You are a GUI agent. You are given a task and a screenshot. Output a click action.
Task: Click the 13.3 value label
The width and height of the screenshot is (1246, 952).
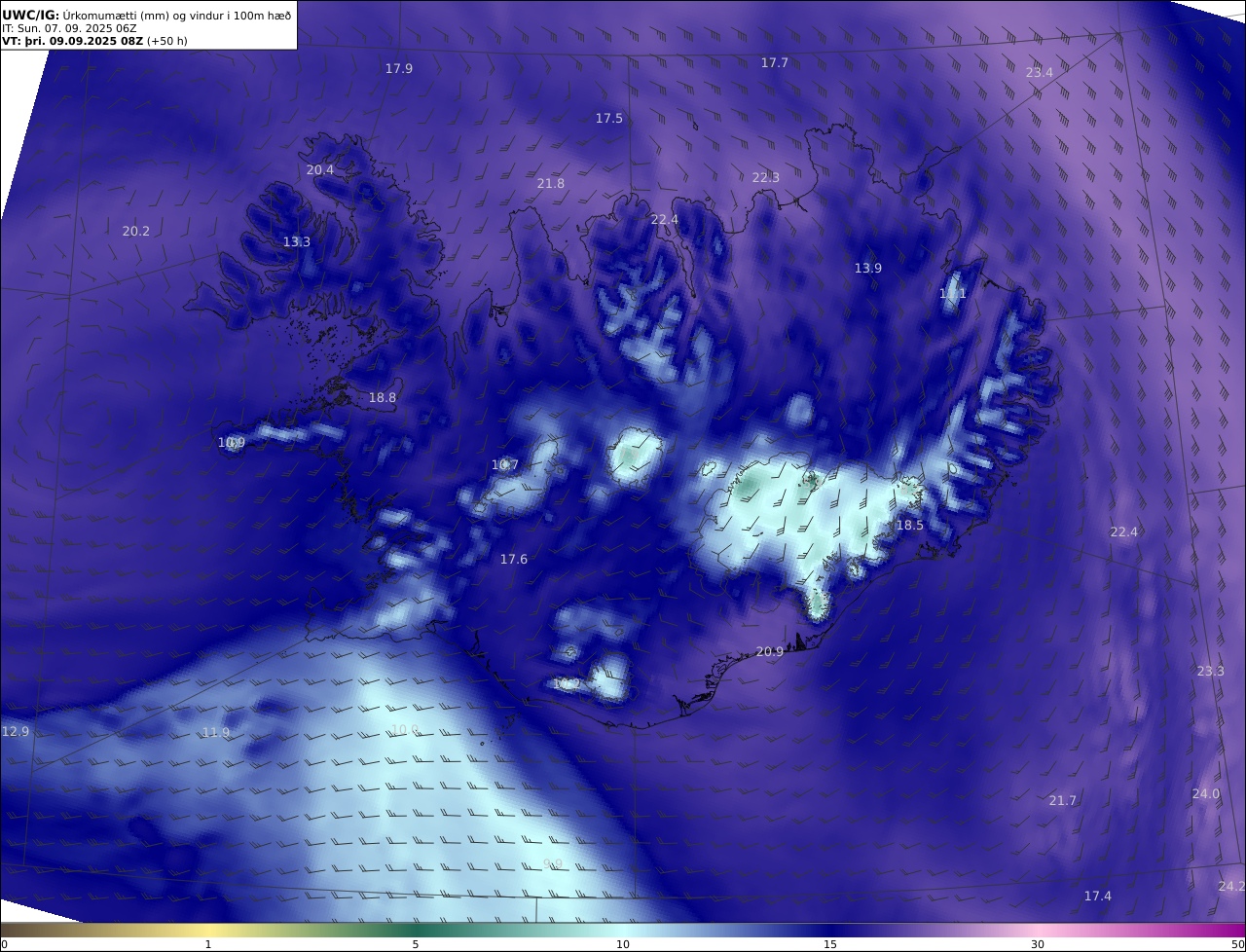(x=296, y=241)
